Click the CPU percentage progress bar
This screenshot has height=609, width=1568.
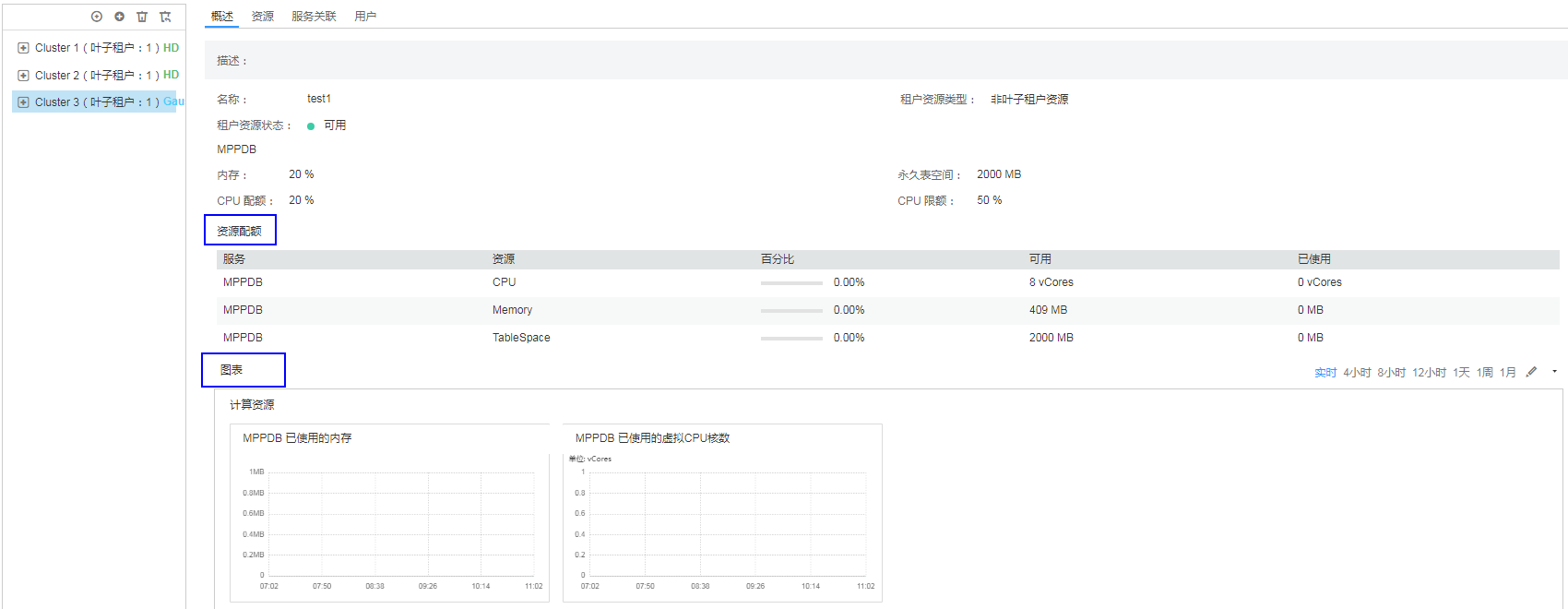pyautogui.click(x=791, y=283)
